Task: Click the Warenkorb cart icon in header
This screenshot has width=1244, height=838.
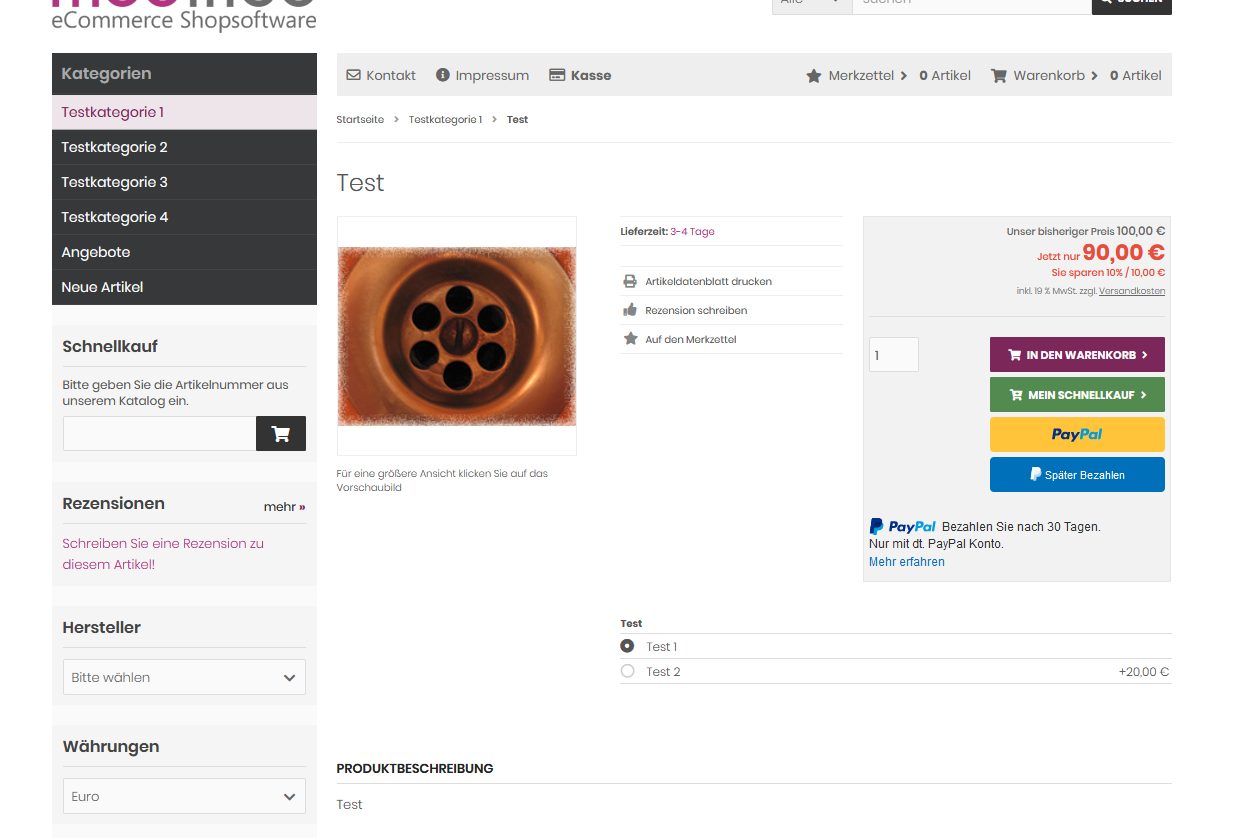Action: click(x=998, y=76)
